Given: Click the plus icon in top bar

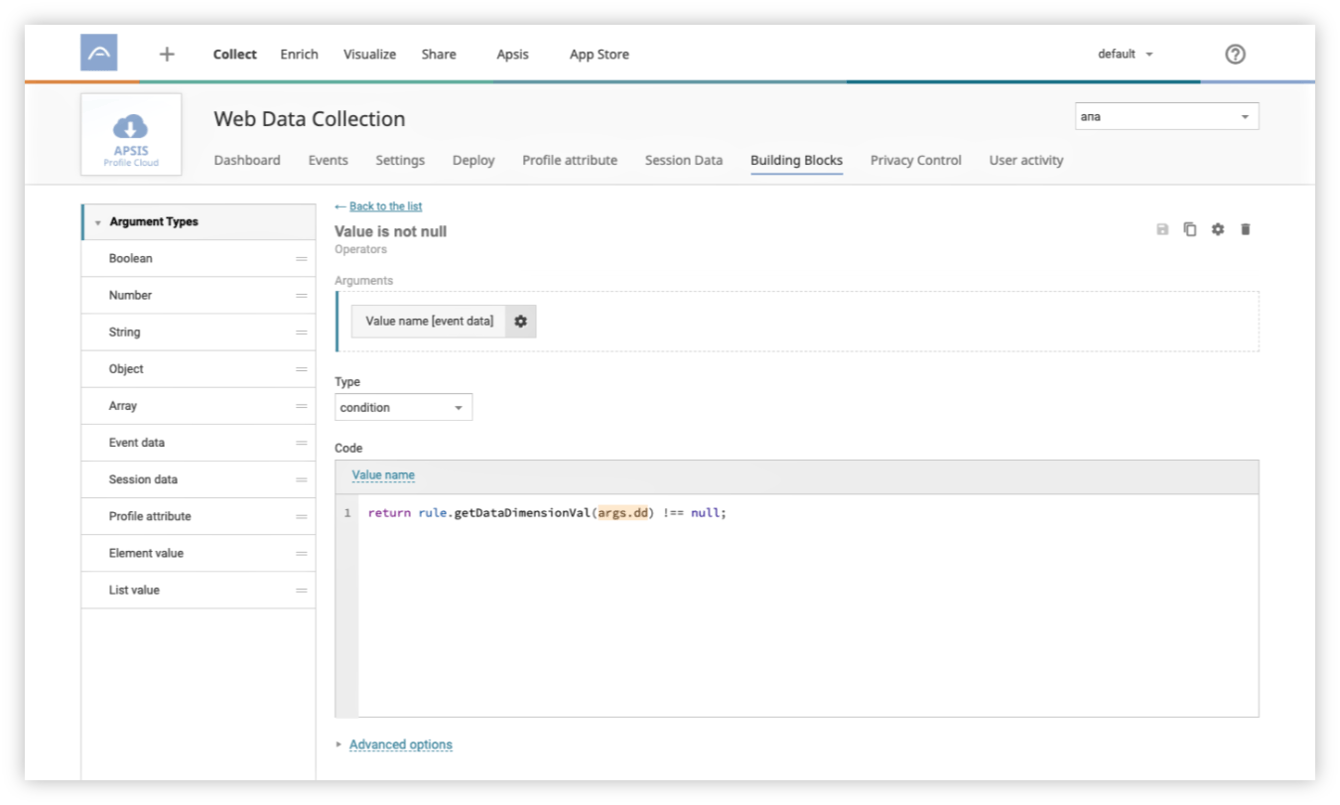Looking at the screenshot, I should click(167, 55).
